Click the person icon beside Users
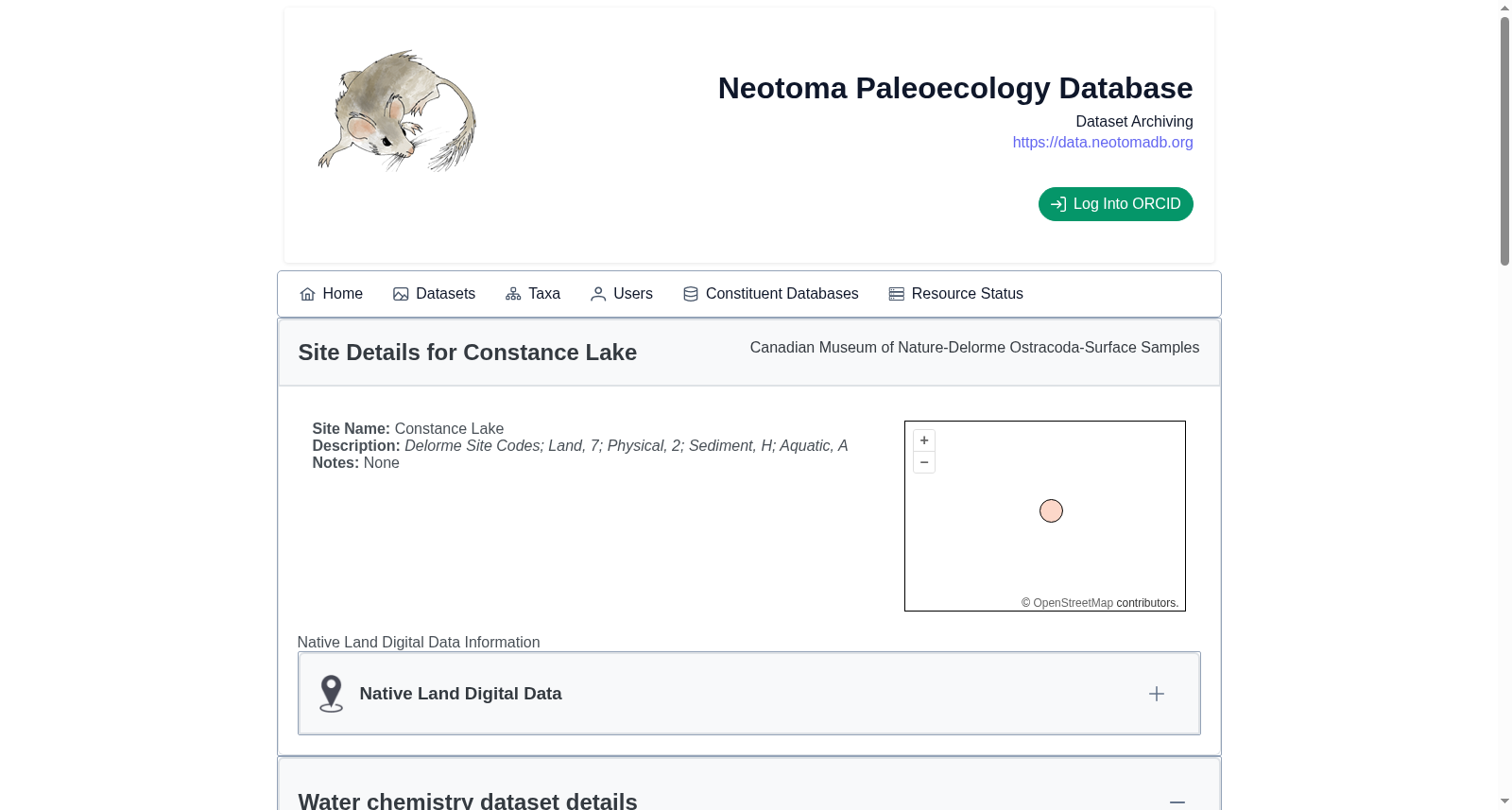The height and width of the screenshot is (810, 1512). pos(598,294)
